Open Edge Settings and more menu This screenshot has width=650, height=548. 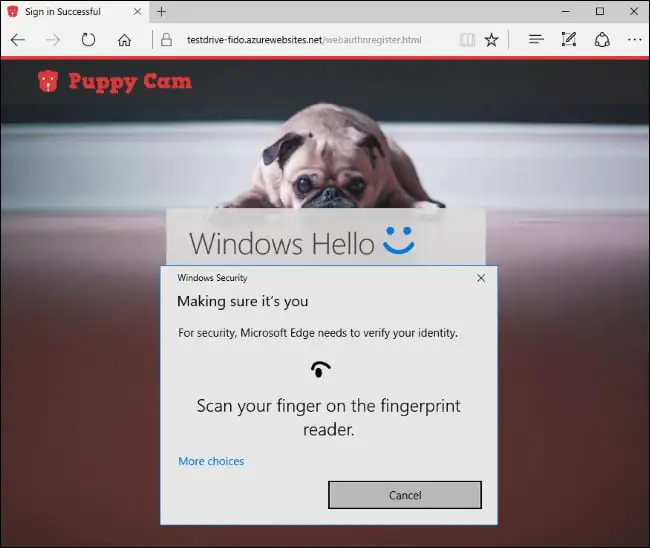634,40
